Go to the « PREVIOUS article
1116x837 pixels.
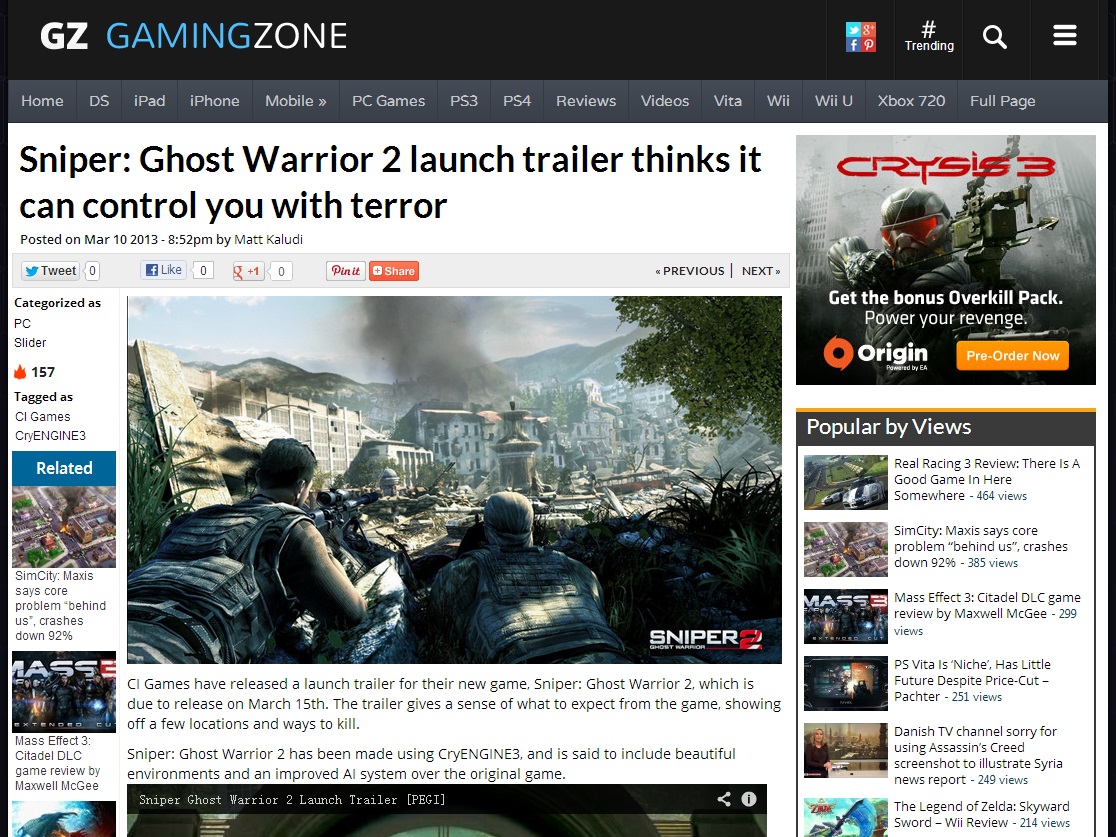pyautogui.click(x=690, y=271)
